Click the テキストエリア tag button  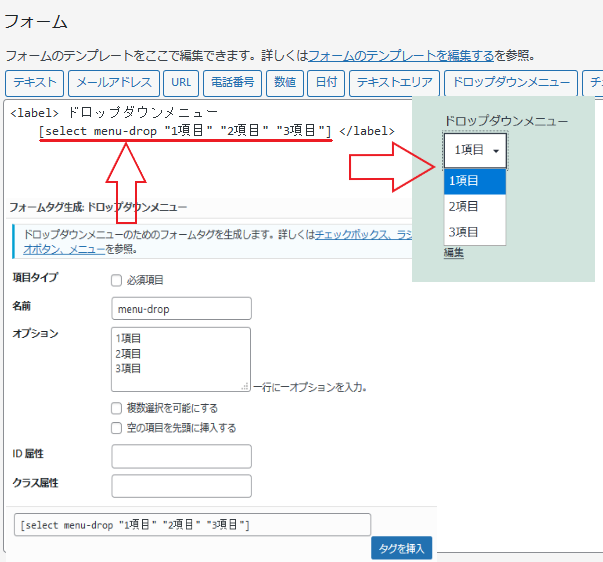click(x=394, y=83)
